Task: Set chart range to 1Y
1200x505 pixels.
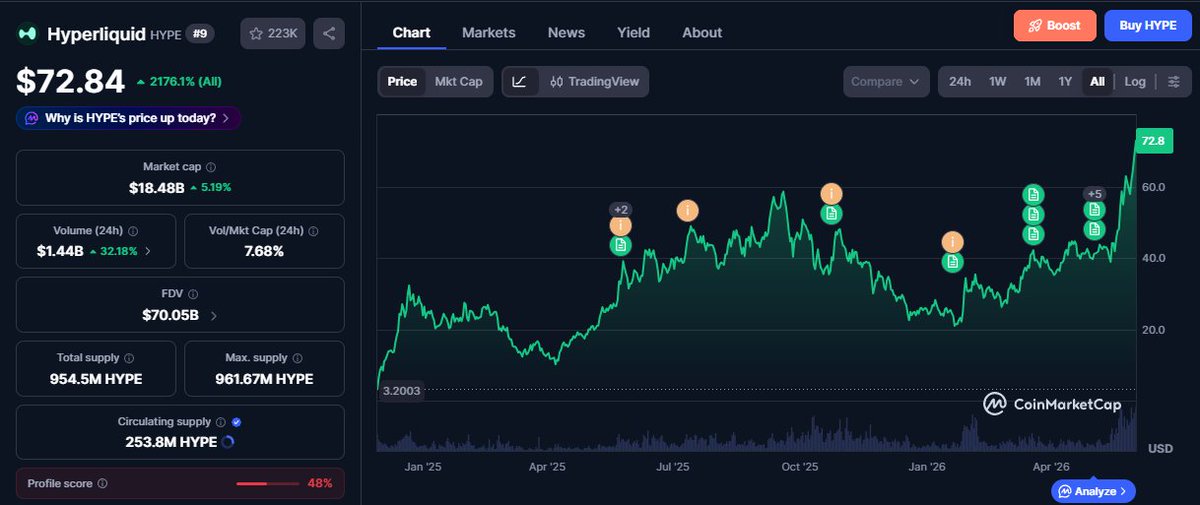Action: [1066, 82]
